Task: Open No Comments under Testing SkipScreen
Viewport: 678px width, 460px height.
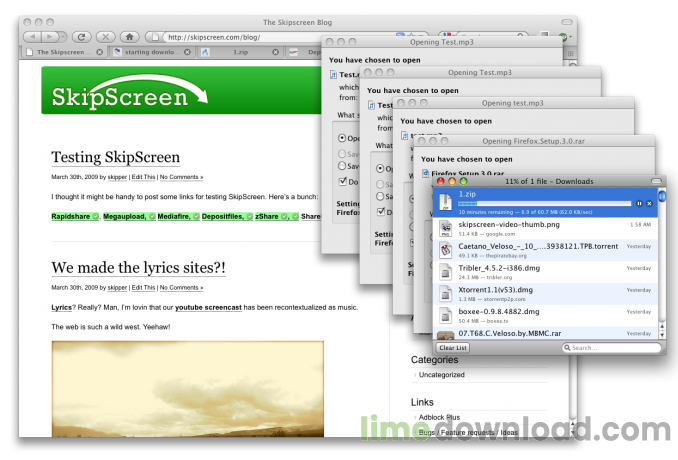Action: (x=181, y=177)
